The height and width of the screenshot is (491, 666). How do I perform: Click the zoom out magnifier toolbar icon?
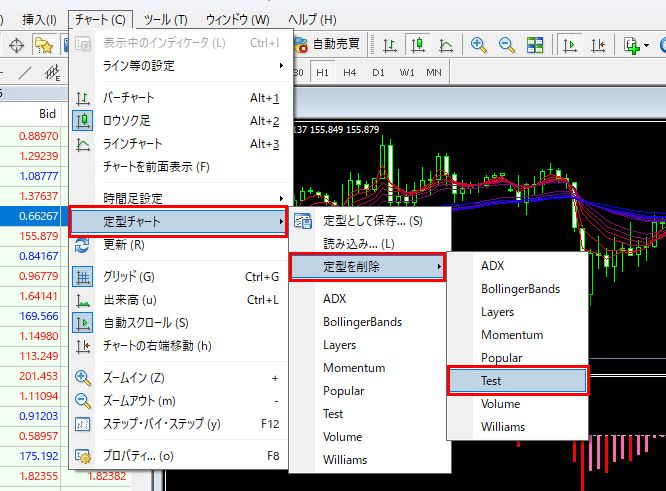(x=507, y=45)
